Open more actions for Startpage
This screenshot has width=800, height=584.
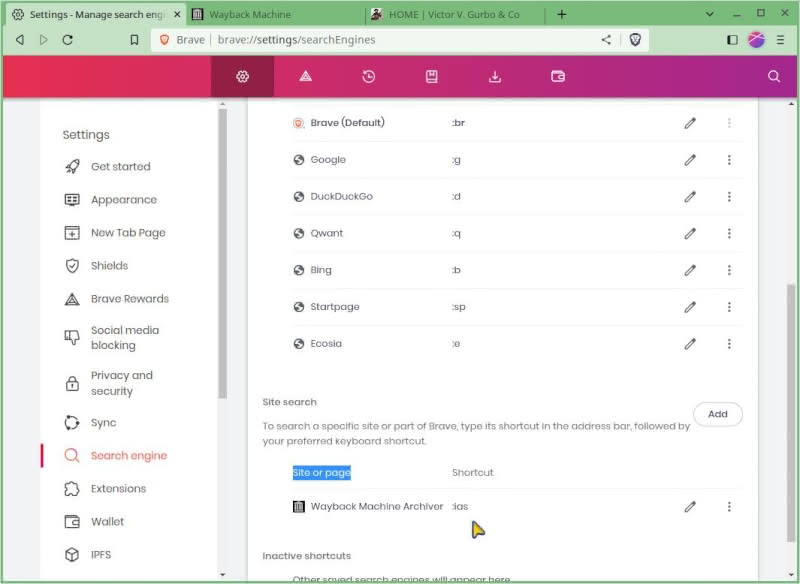(x=729, y=307)
